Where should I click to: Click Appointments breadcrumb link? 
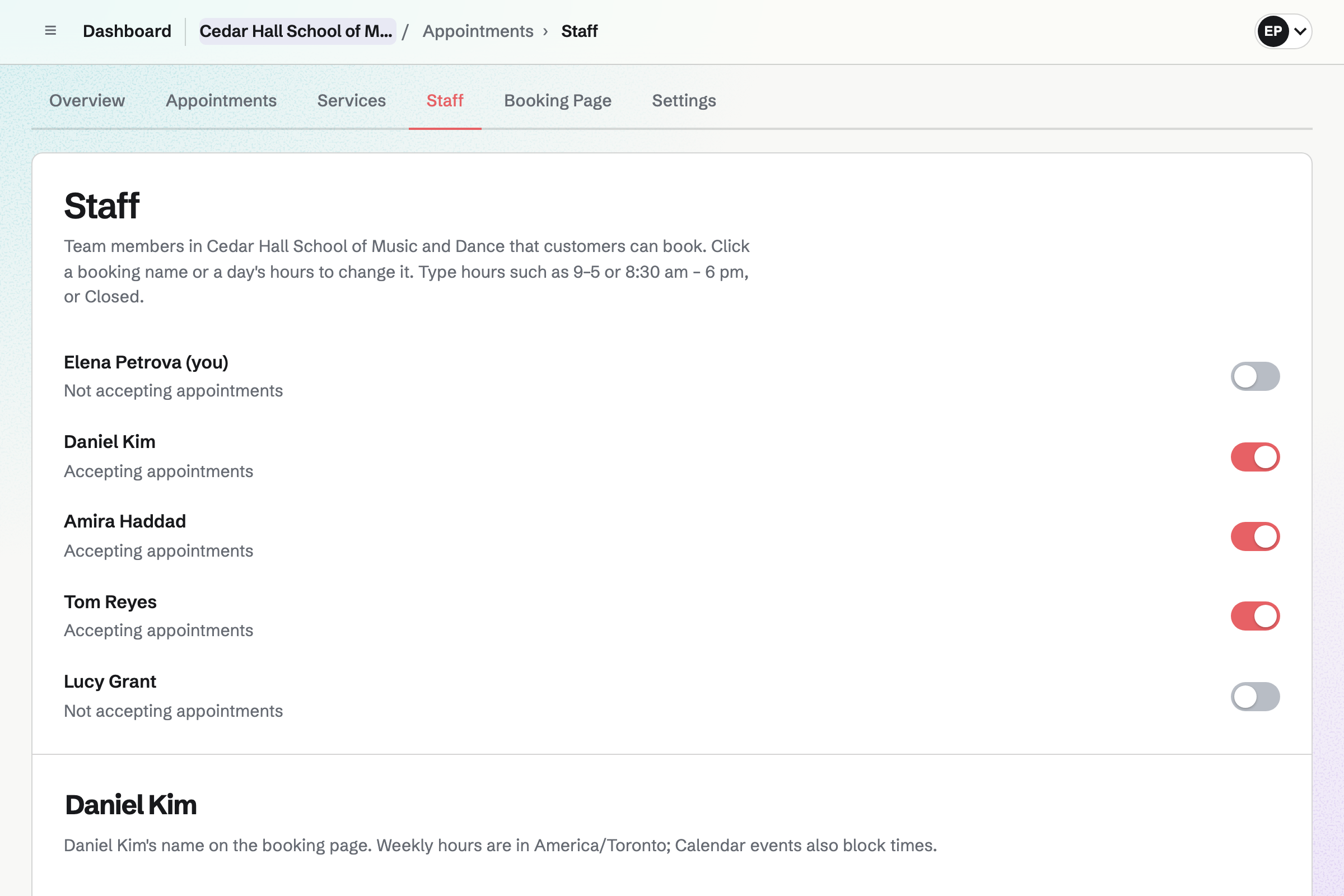tap(478, 31)
